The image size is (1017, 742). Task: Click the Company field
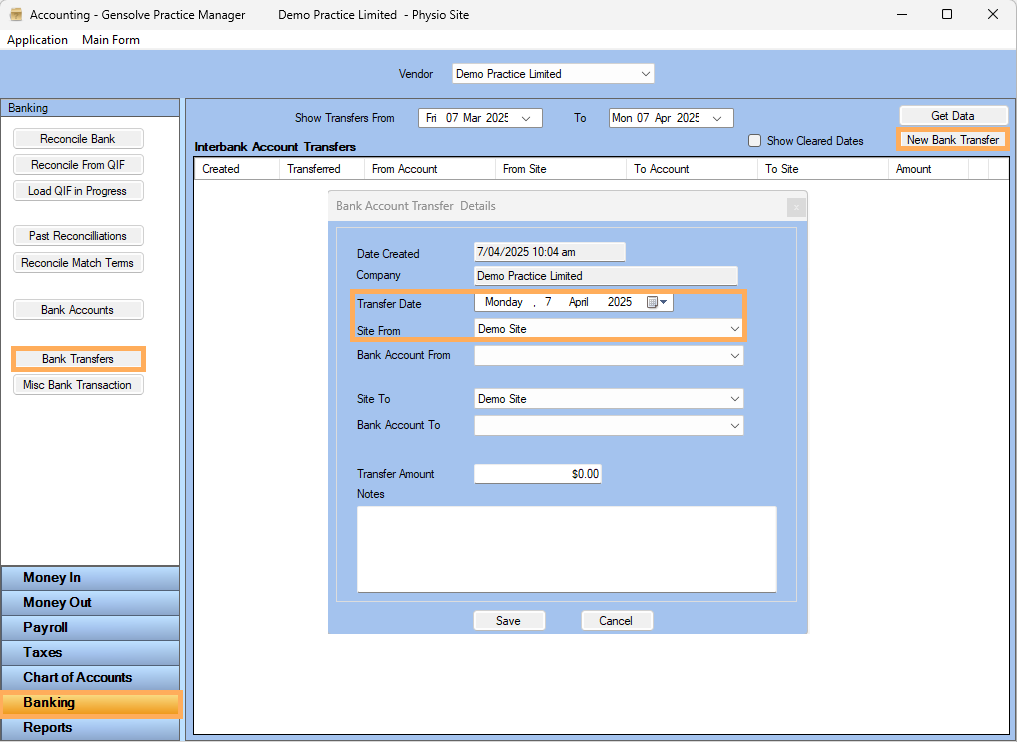pyautogui.click(x=605, y=276)
